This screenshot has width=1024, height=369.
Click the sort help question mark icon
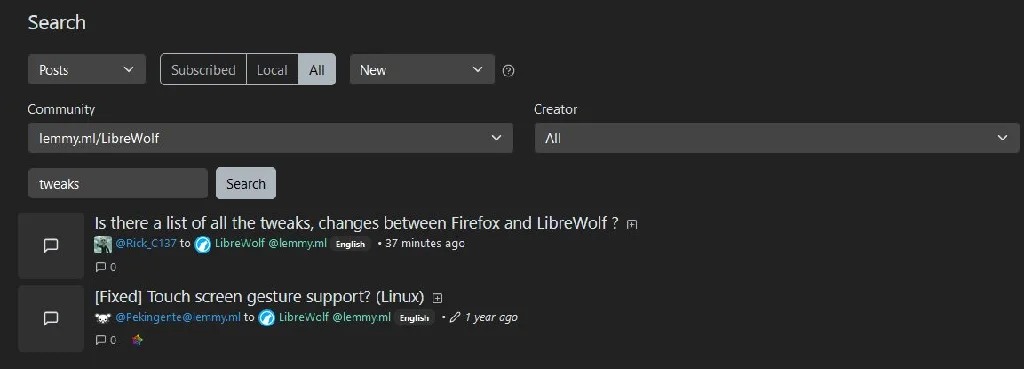[x=508, y=71]
